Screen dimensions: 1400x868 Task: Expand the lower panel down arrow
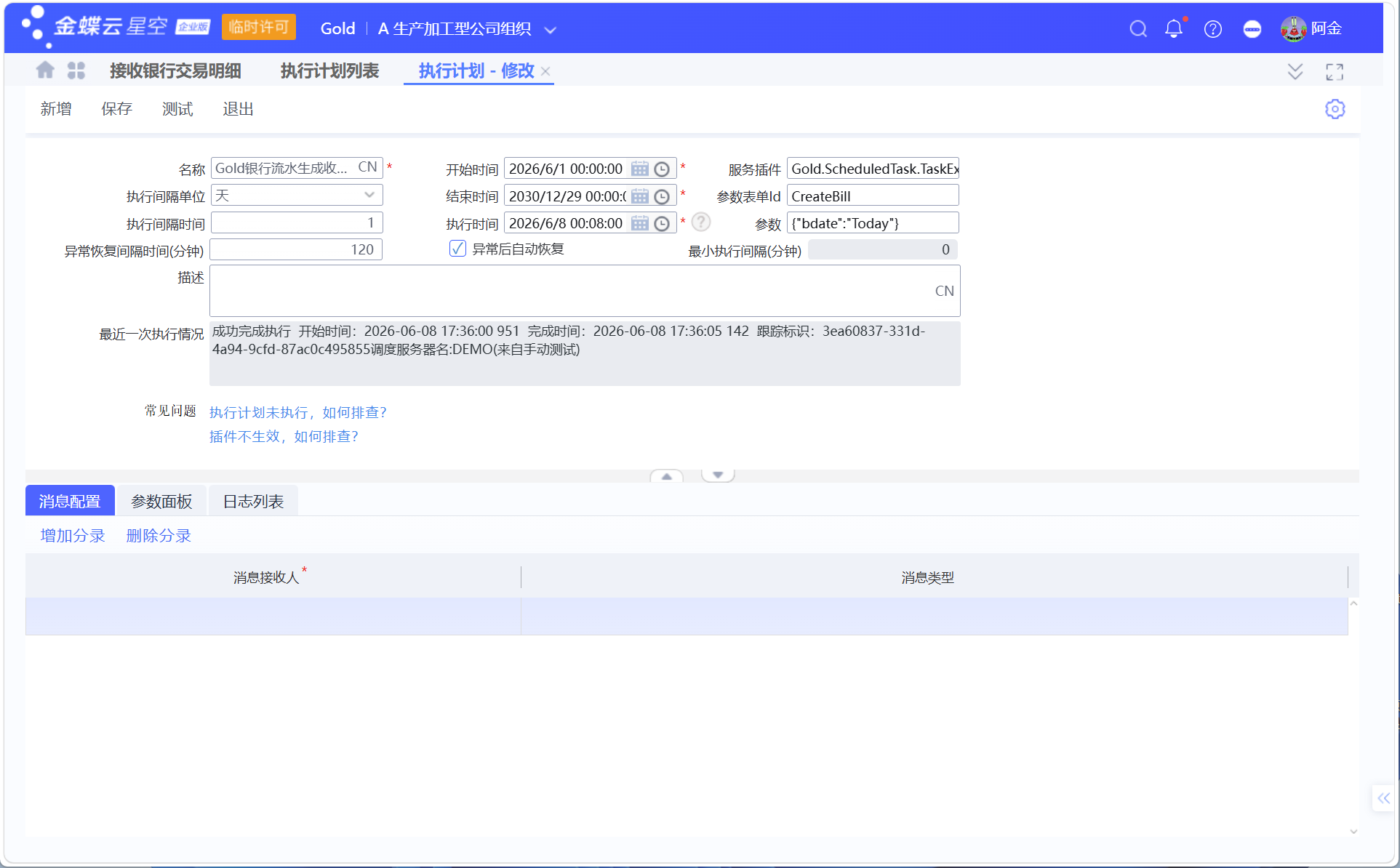(718, 475)
